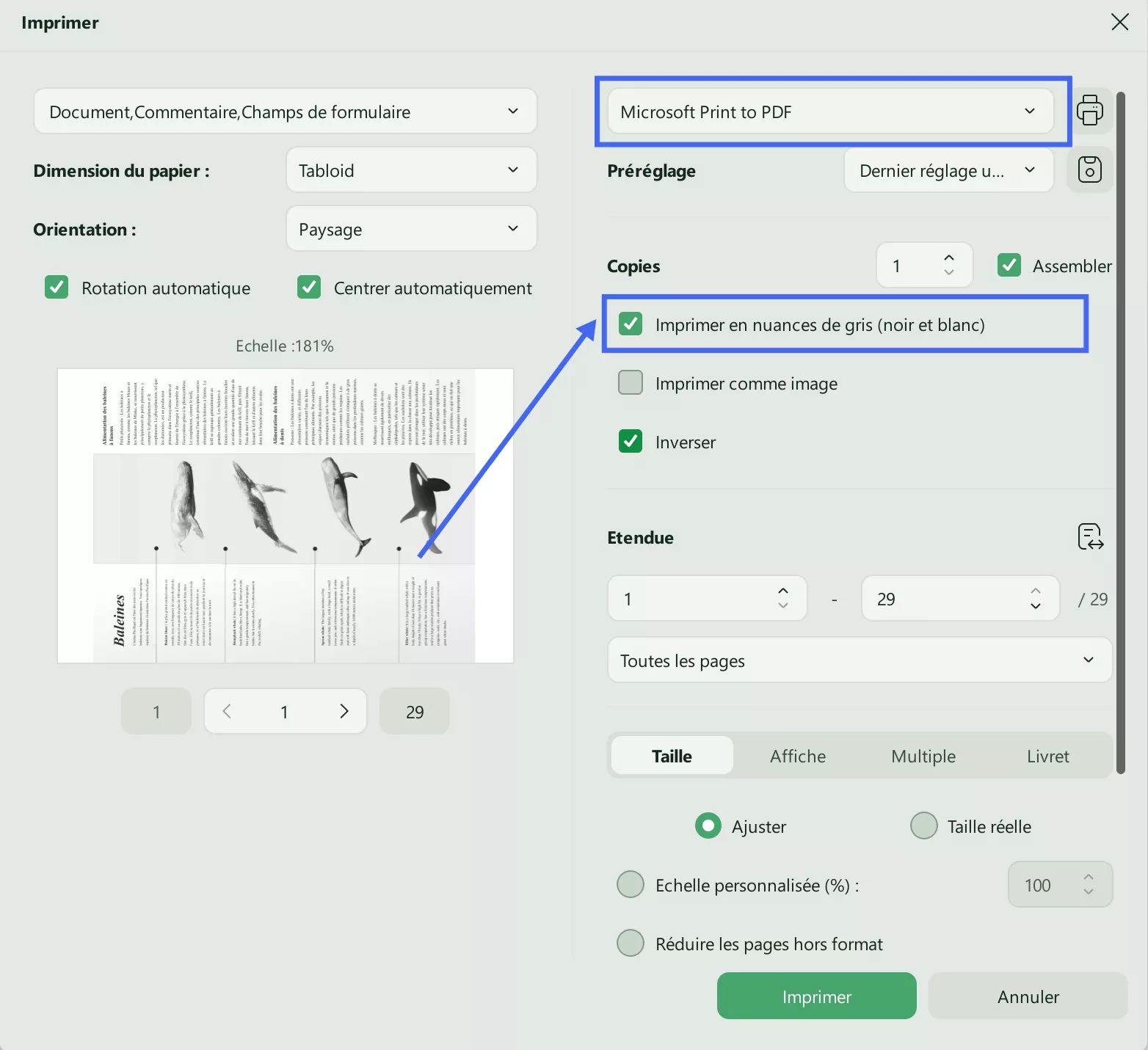Select Taille réelle radio option
The image size is (1148, 1050).
[x=924, y=825]
